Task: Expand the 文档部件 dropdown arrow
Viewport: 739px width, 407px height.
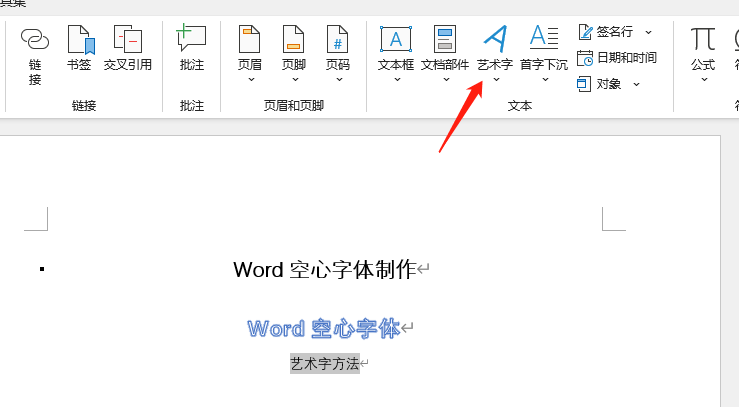Action: coord(446,80)
